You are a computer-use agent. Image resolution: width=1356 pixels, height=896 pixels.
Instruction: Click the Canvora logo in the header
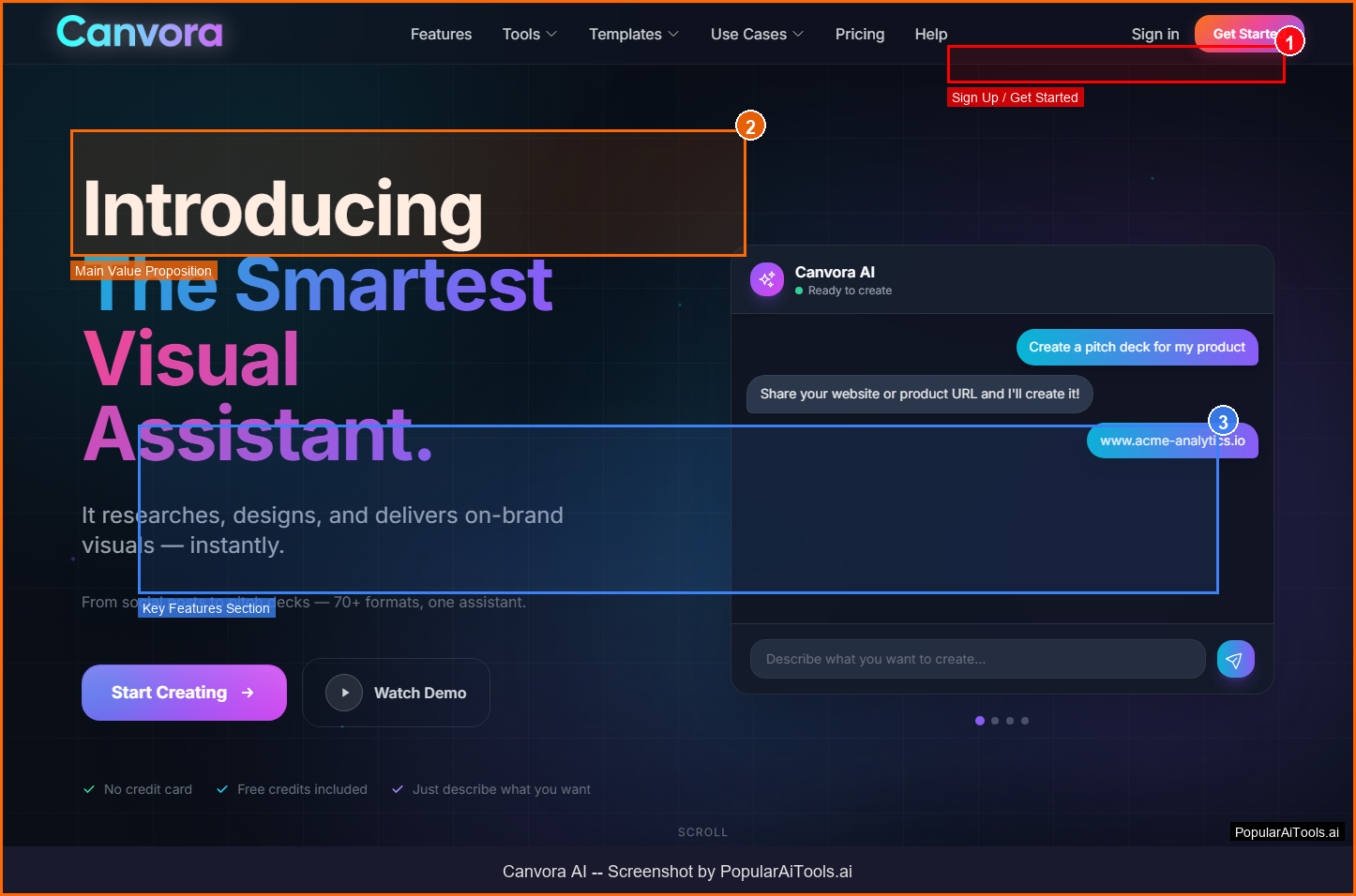pyautogui.click(x=140, y=33)
